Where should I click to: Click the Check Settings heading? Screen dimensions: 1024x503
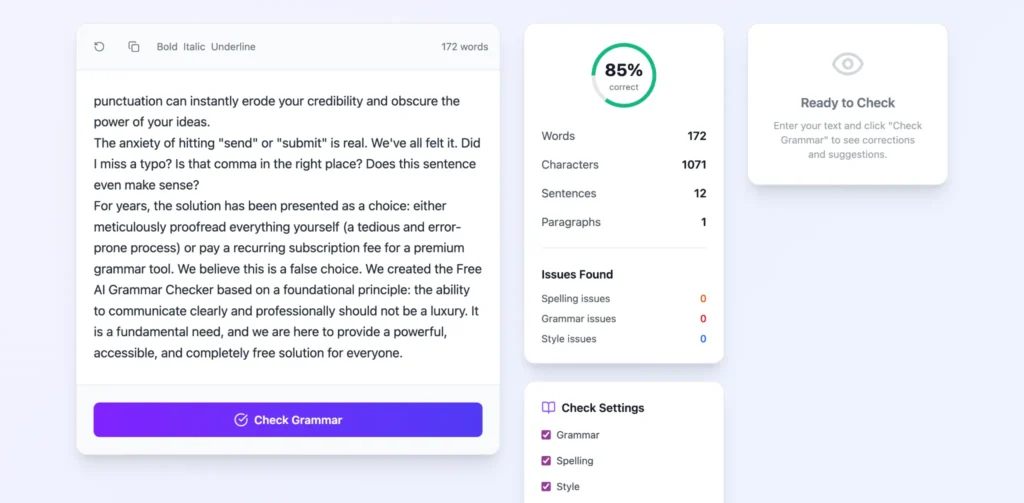coord(602,408)
